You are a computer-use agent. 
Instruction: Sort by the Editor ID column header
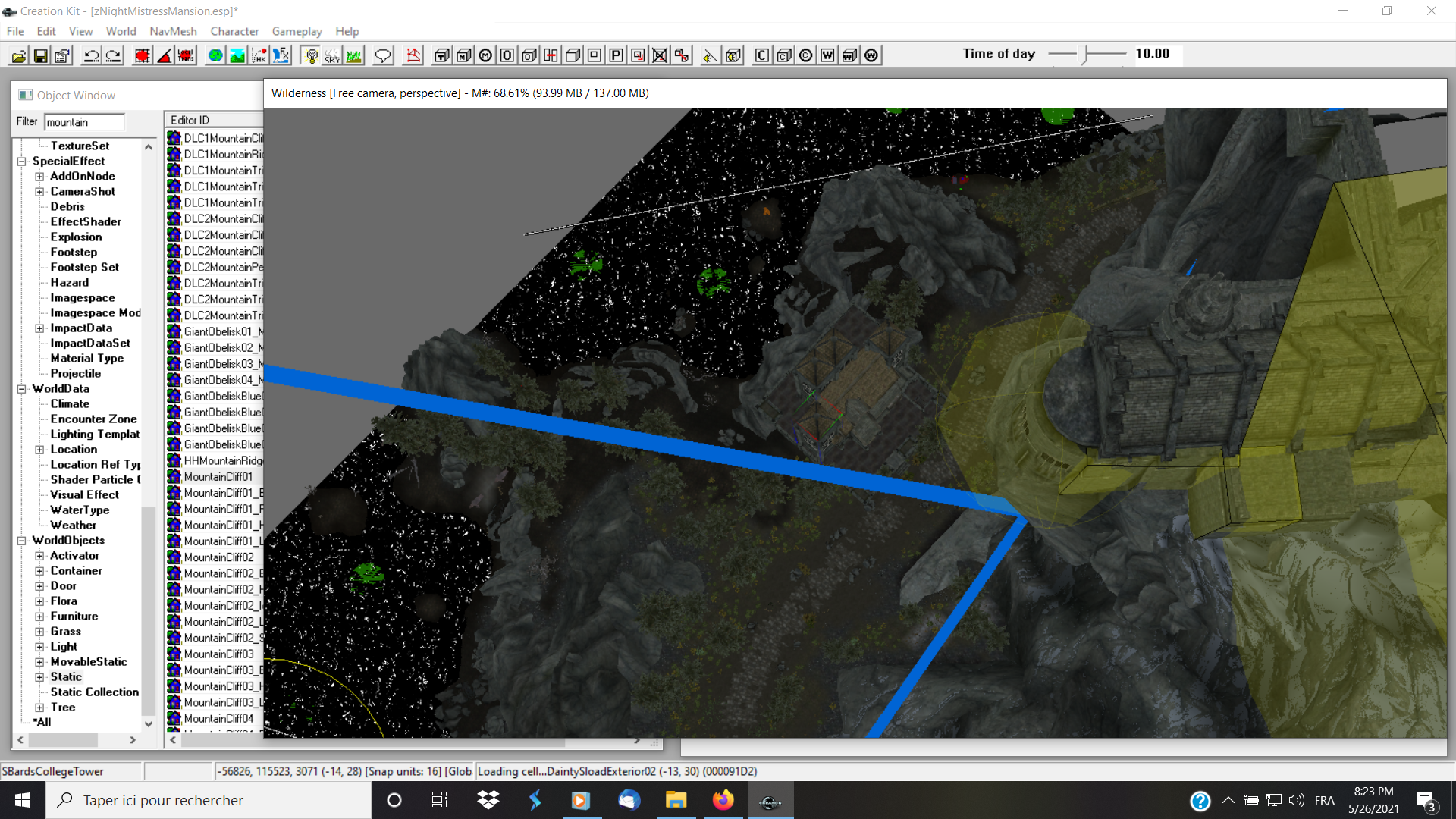tap(214, 120)
